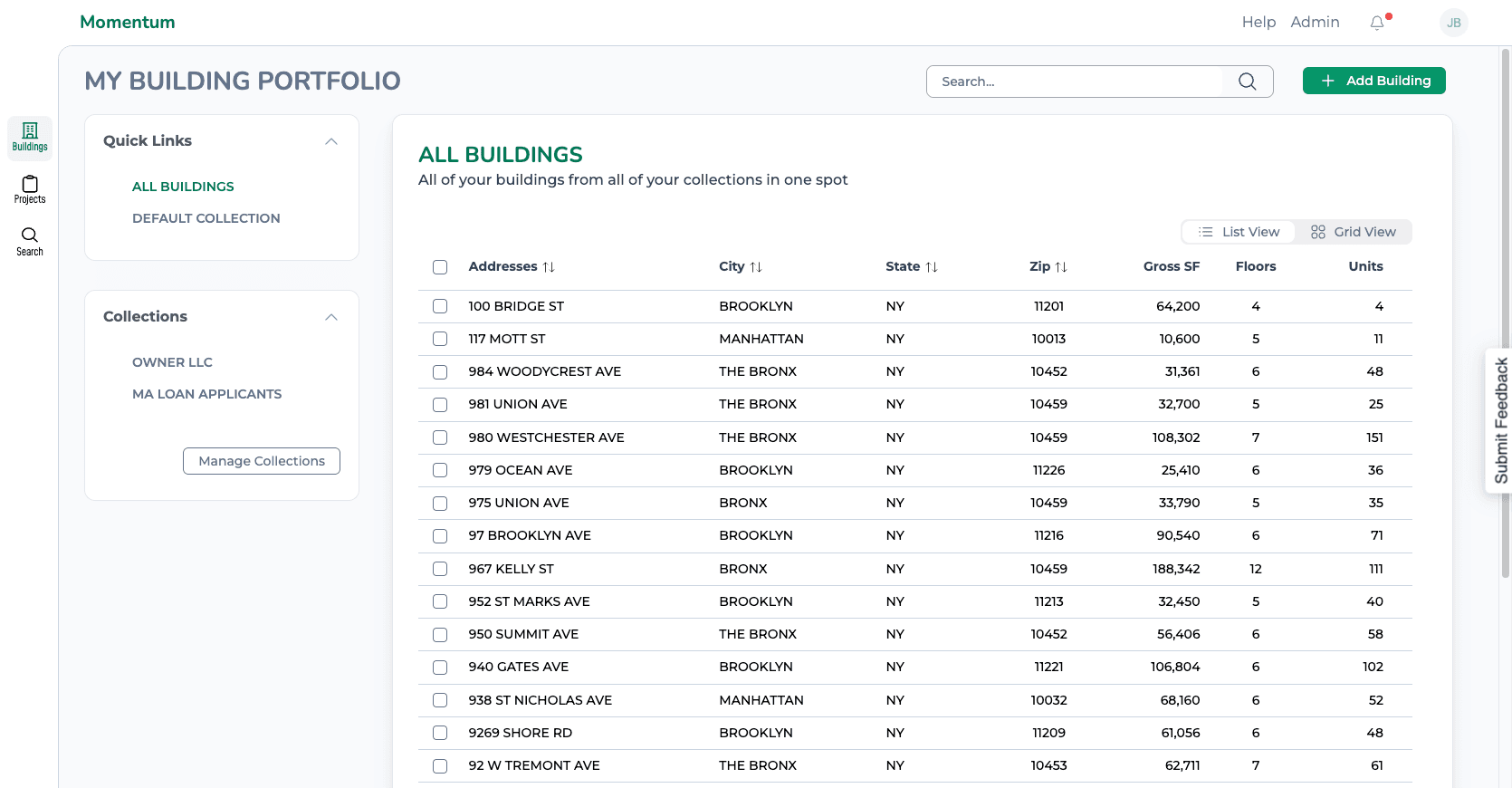
Task: Open the JB user avatar
Action: point(1454,23)
